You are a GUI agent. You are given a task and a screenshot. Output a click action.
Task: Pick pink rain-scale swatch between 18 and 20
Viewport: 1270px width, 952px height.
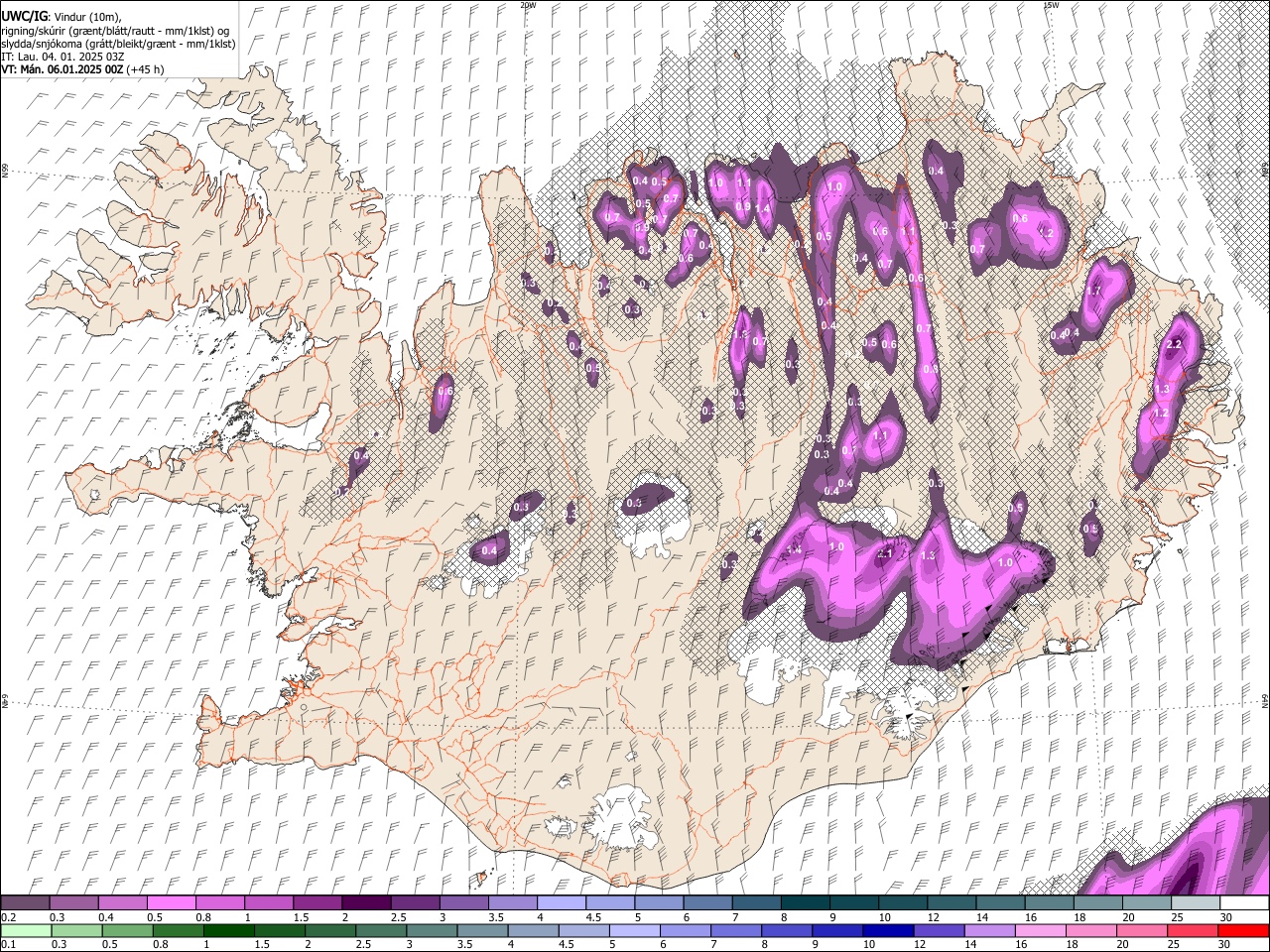coord(1091,931)
